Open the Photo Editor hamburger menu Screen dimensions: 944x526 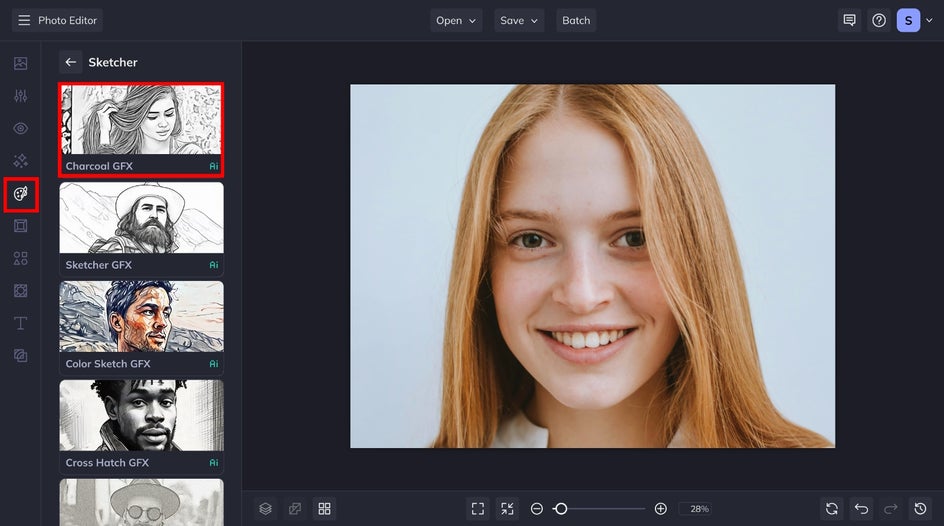click(24, 20)
